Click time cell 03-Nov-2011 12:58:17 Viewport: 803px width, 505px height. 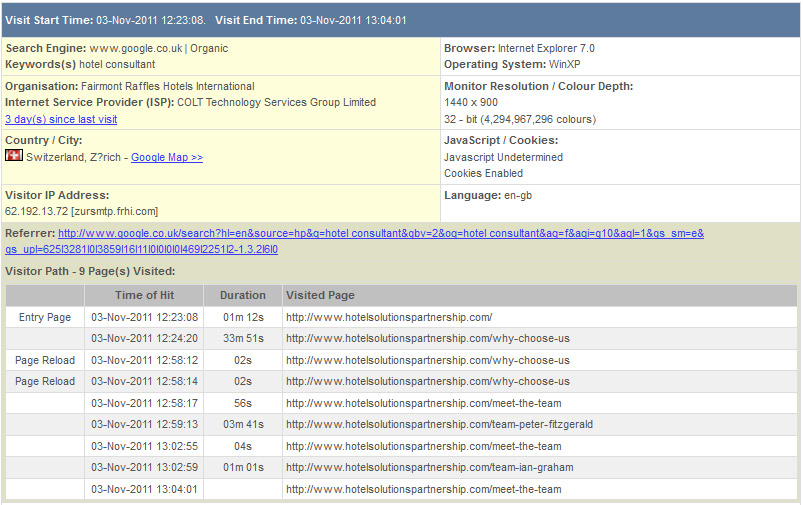[x=144, y=404]
